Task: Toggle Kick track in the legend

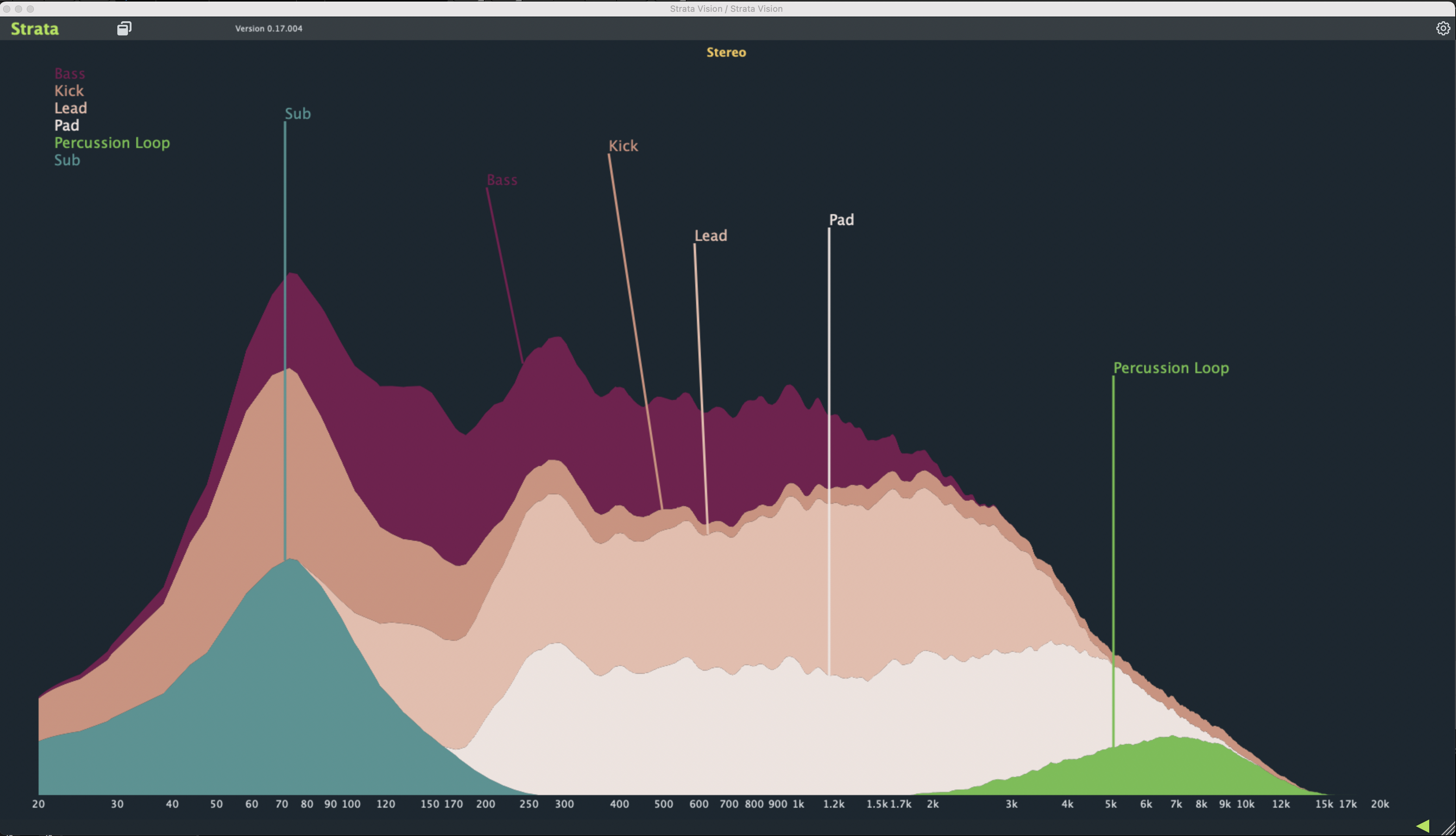Action: 69,91
